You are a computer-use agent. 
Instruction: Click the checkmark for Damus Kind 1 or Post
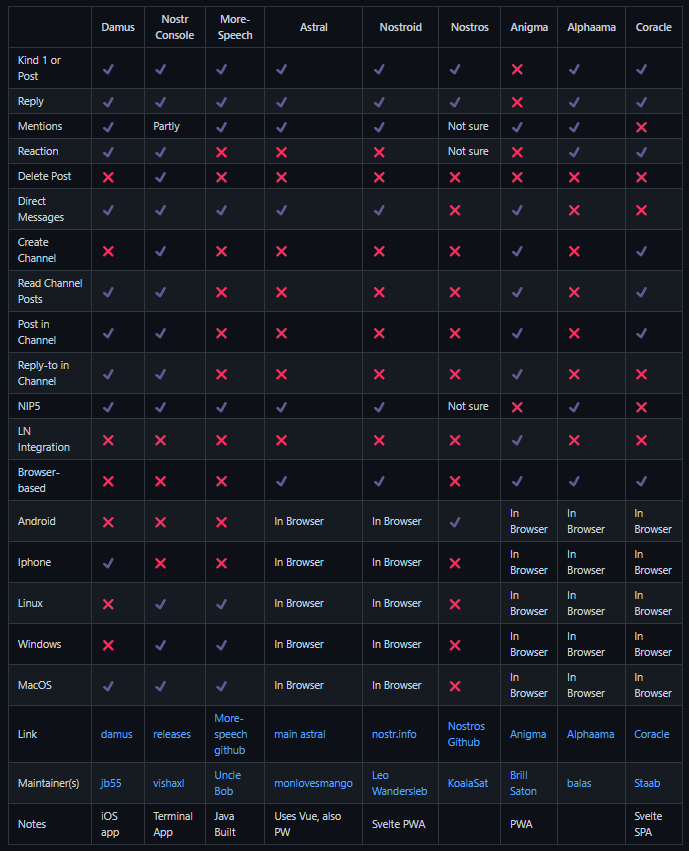(x=109, y=69)
